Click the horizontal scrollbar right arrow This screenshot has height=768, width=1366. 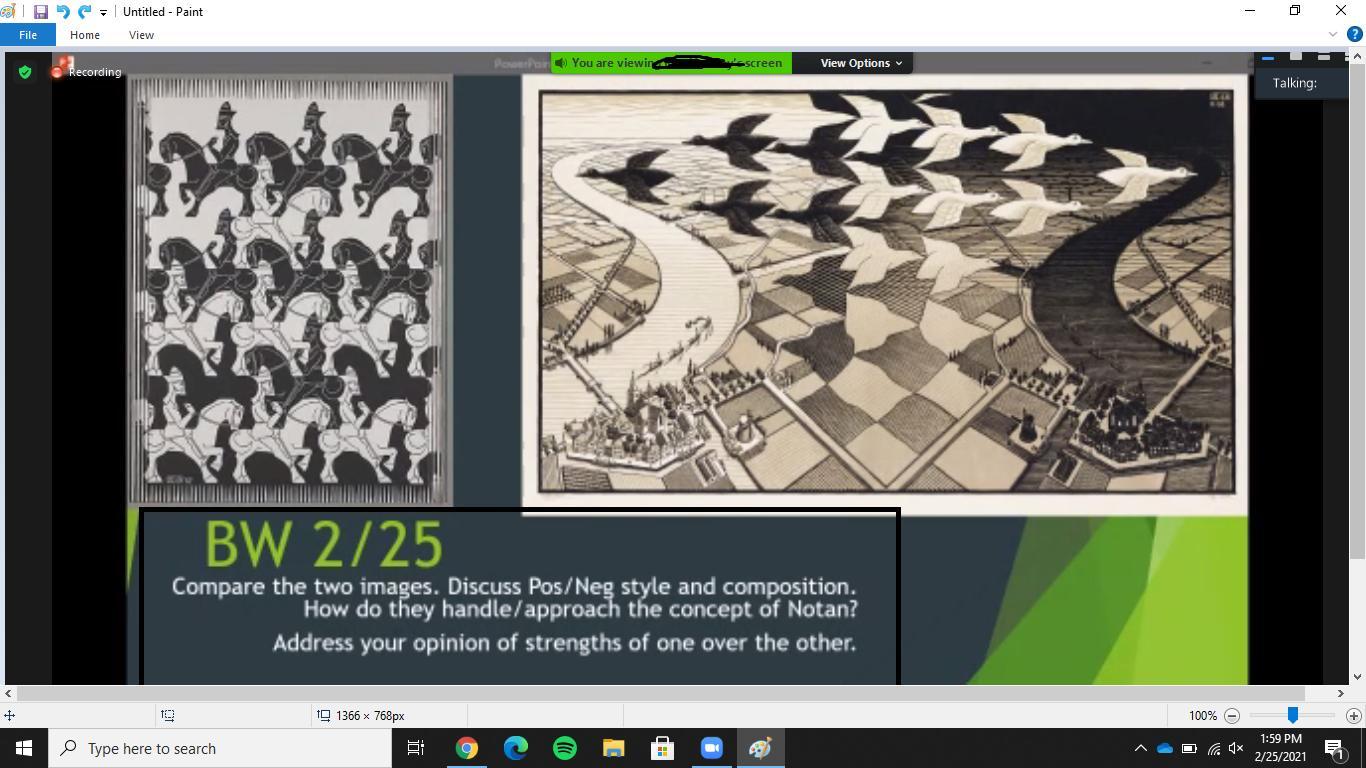(1340, 693)
